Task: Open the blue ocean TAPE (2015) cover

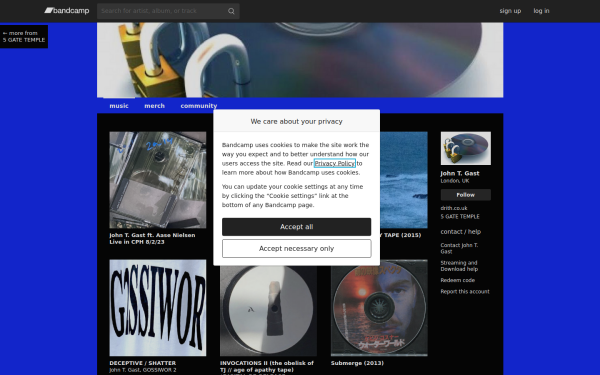Action: 404,180
